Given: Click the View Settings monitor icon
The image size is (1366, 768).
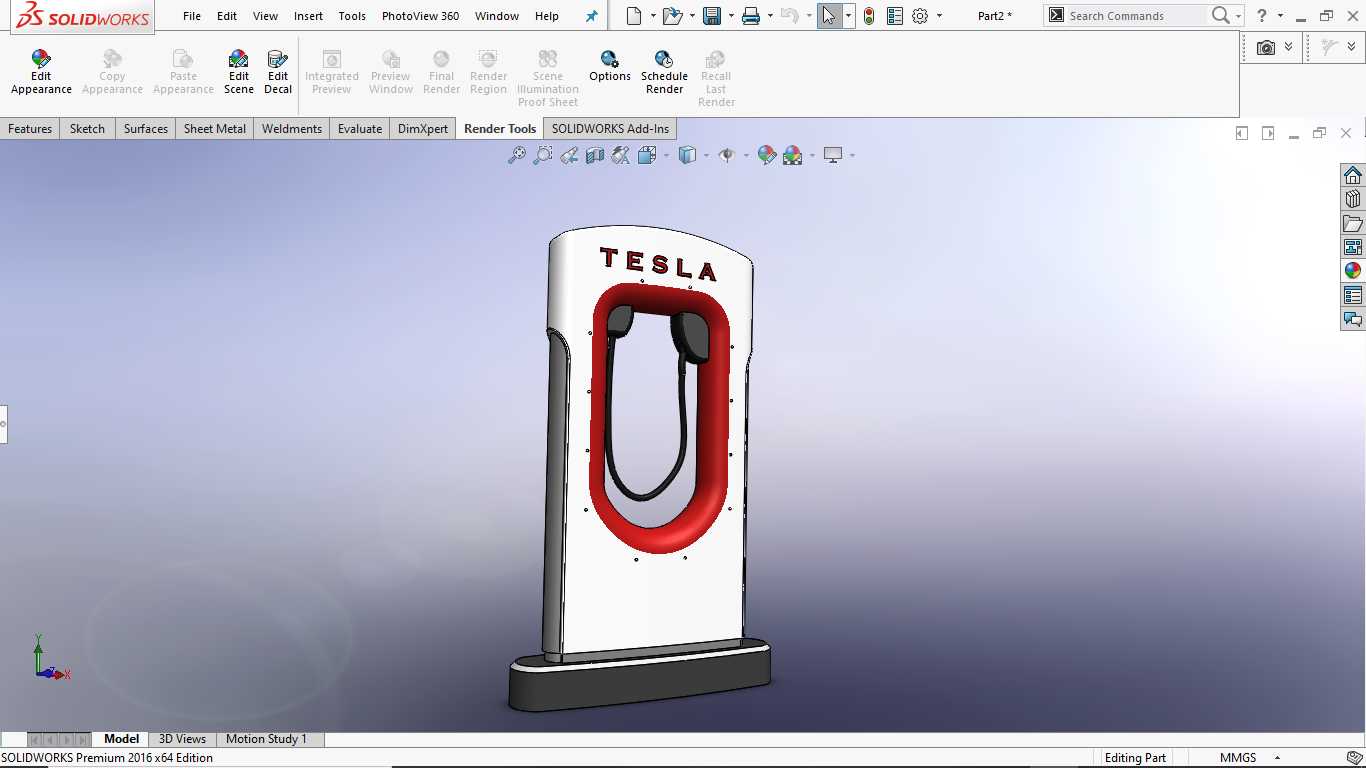Looking at the screenshot, I should tap(833, 155).
